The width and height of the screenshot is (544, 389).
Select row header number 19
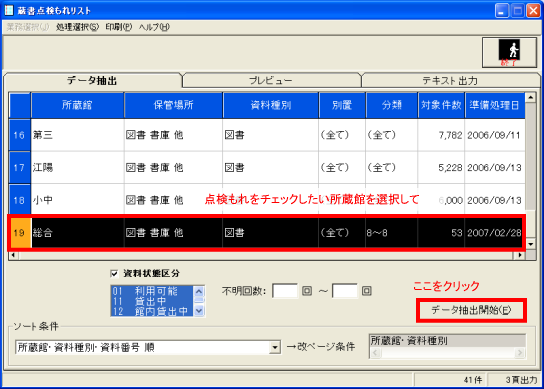pos(20,232)
